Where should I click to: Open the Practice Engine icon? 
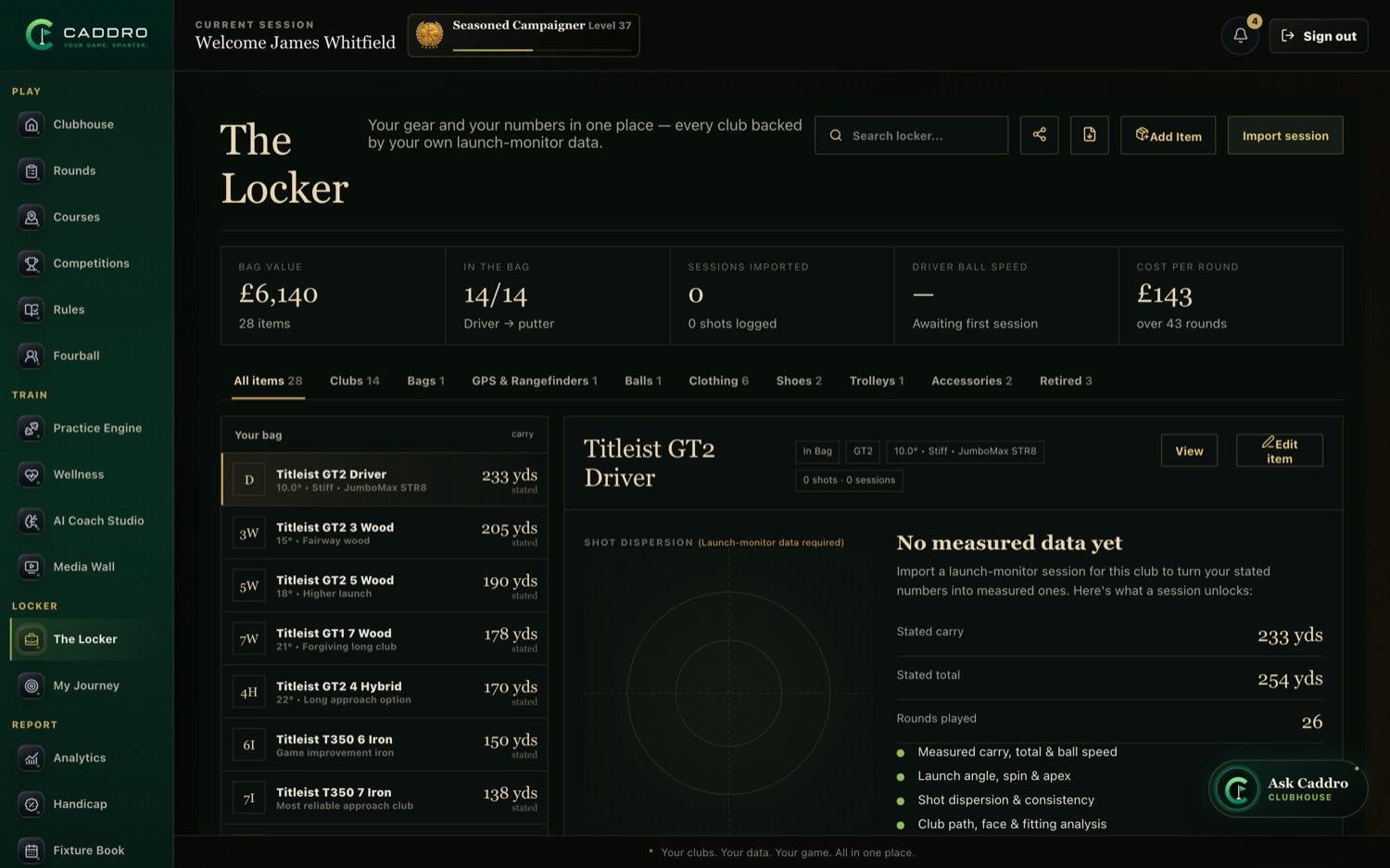click(32, 428)
